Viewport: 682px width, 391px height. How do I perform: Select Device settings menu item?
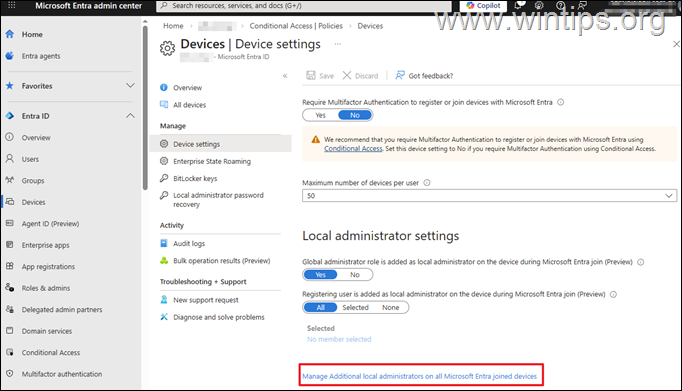[x=220, y=144]
